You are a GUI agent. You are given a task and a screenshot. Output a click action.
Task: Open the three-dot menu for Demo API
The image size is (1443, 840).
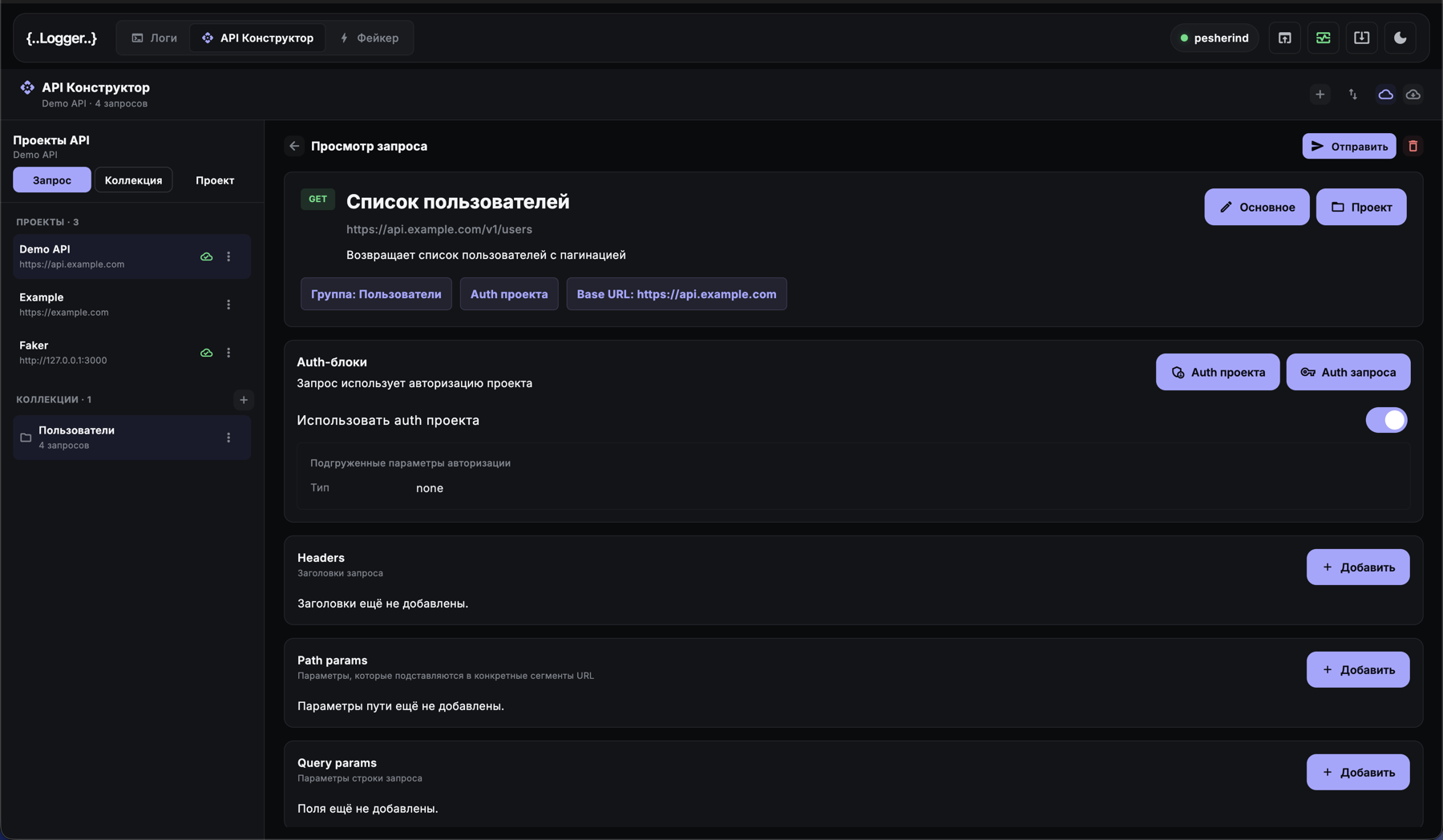228,256
